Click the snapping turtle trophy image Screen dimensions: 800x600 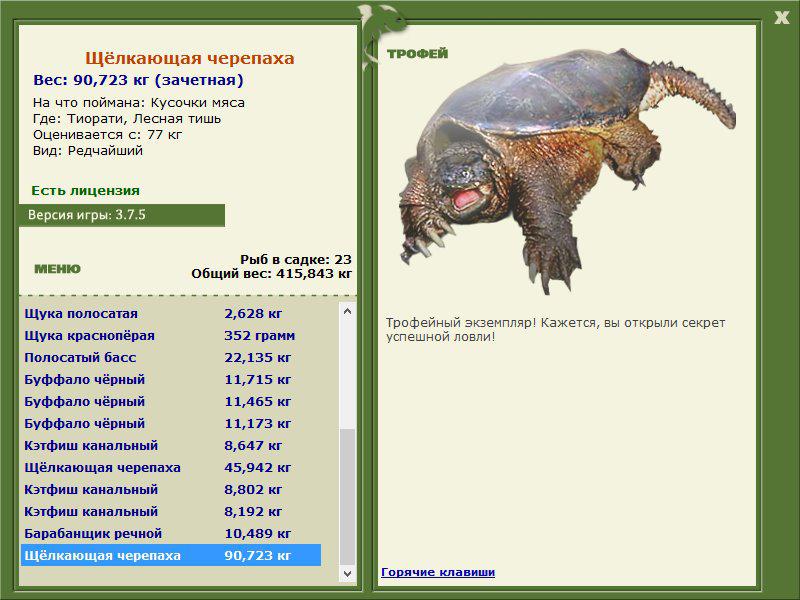click(x=566, y=171)
